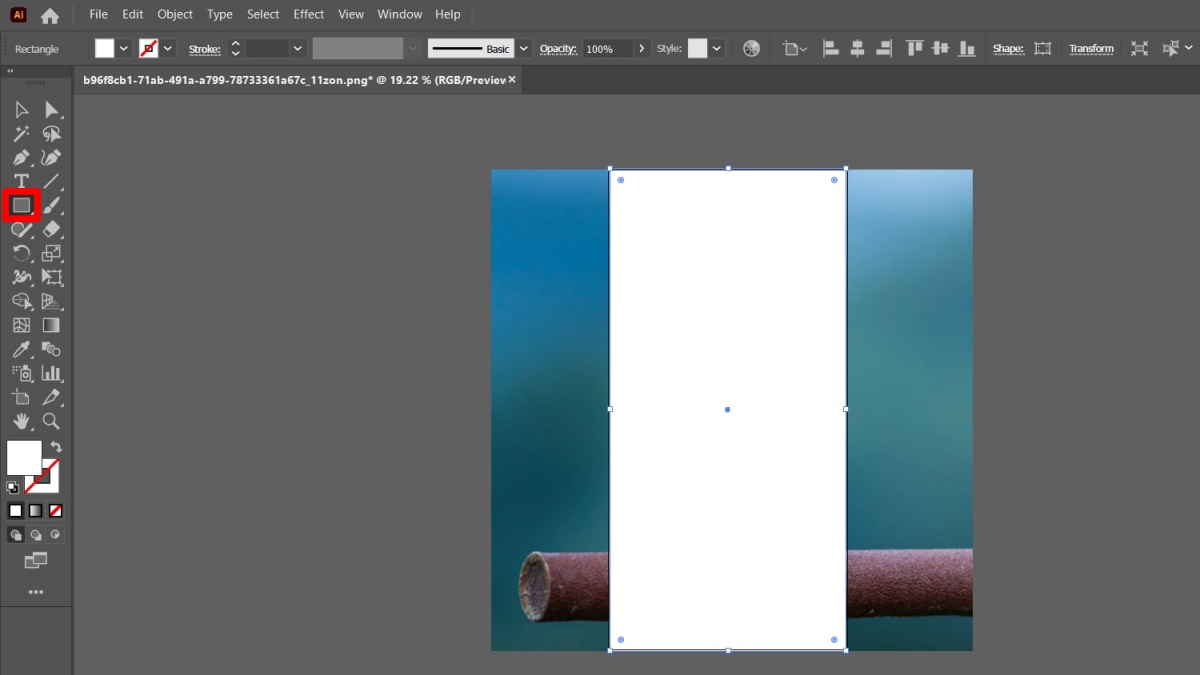The image size is (1200, 675).
Task: Expand the opacity value arrow
Action: pyautogui.click(x=641, y=48)
